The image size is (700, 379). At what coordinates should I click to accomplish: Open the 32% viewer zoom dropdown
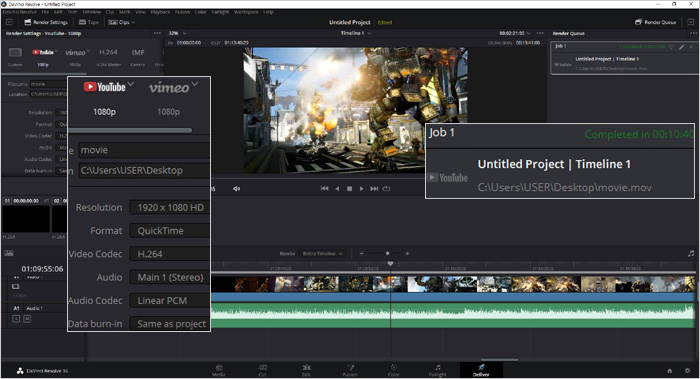pos(177,33)
